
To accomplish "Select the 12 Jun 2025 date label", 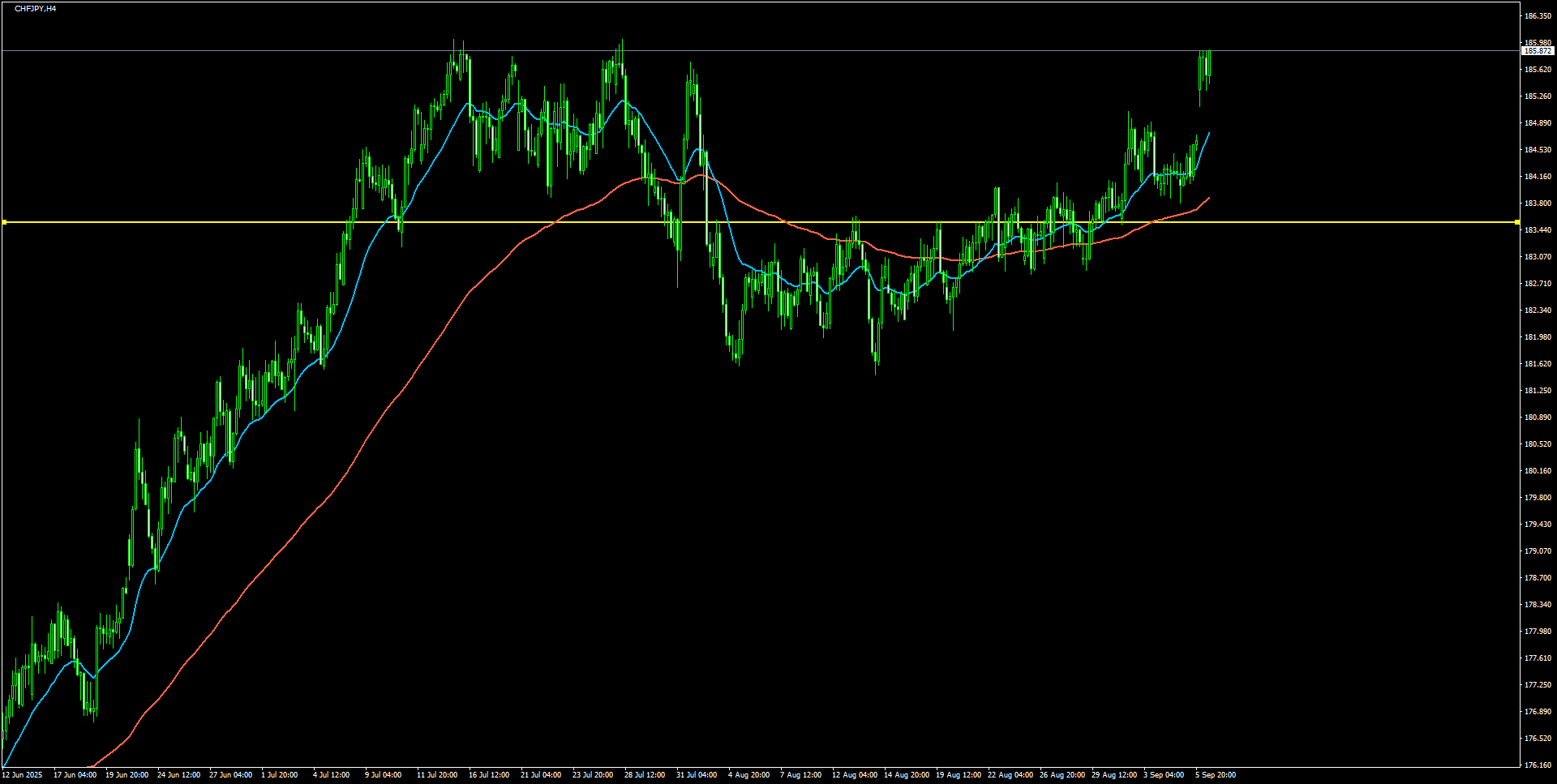I will (x=22, y=775).
